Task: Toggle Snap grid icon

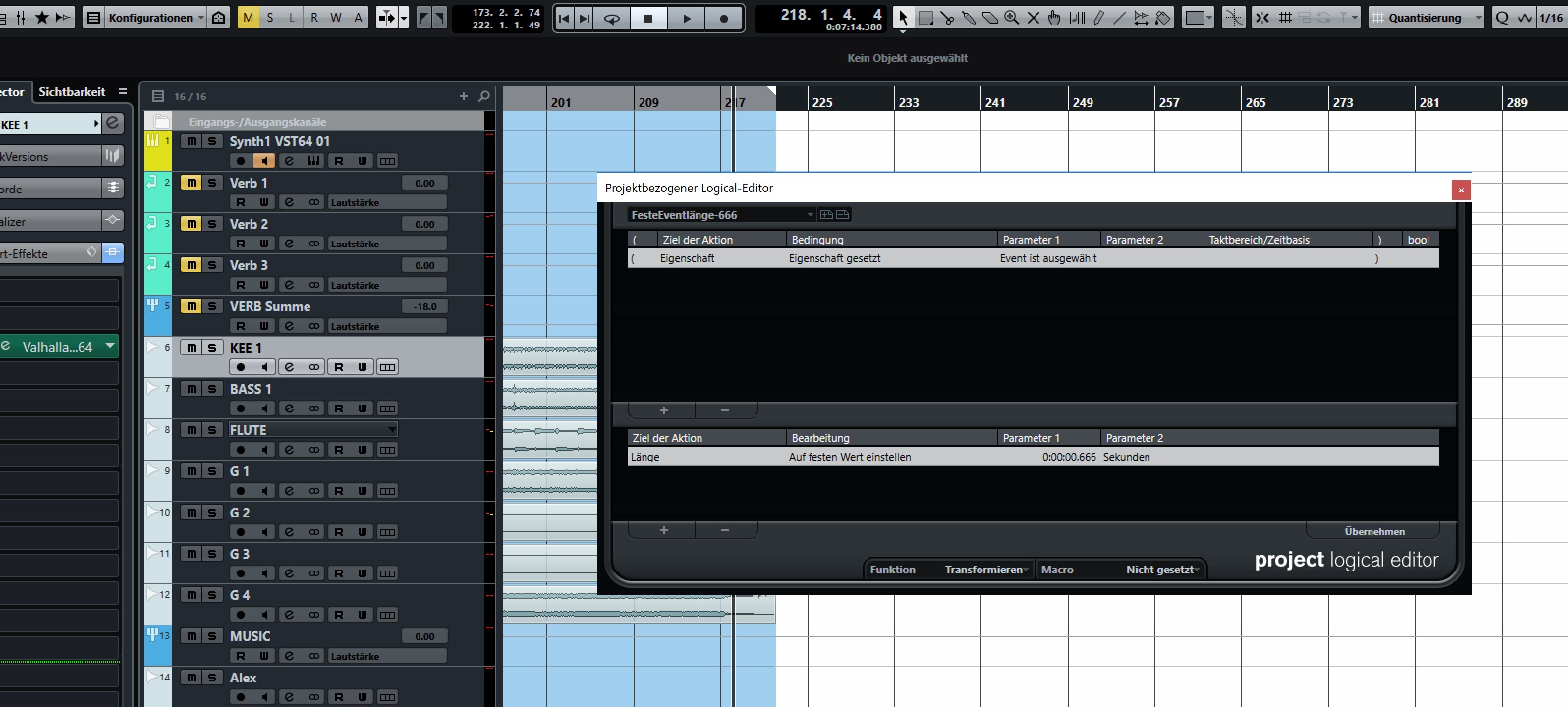Action: click(1285, 18)
